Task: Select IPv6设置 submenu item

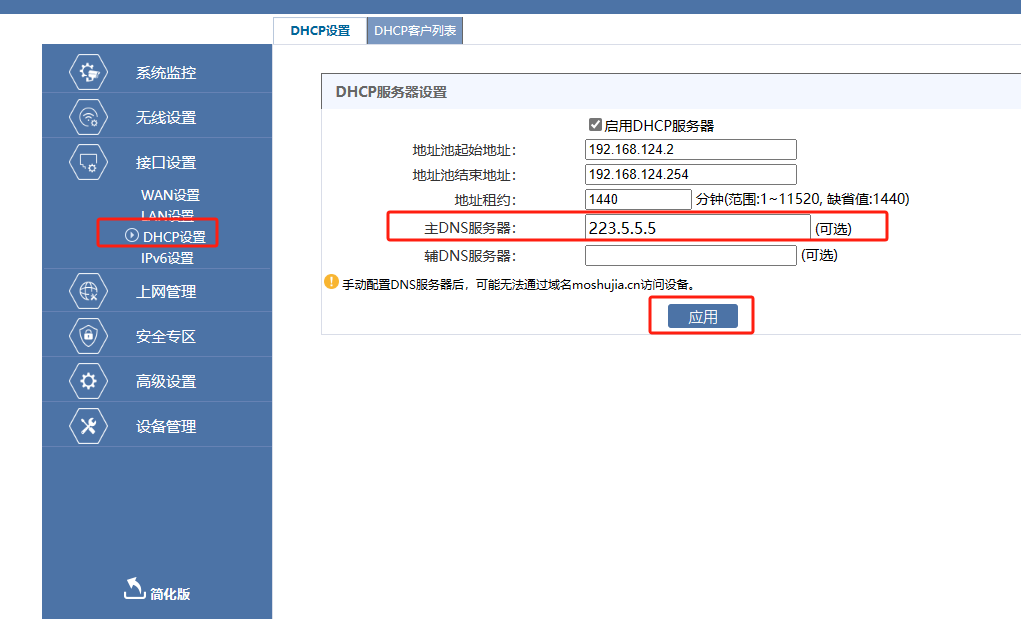Action: point(167,258)
